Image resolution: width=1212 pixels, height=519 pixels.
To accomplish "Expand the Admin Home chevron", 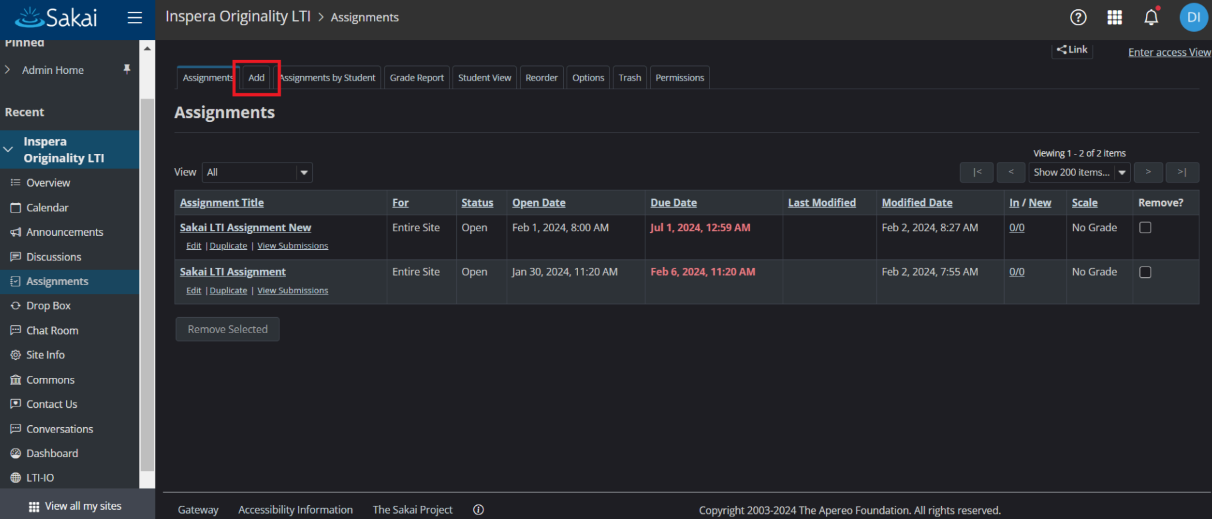I will click(x=8, y=70).
